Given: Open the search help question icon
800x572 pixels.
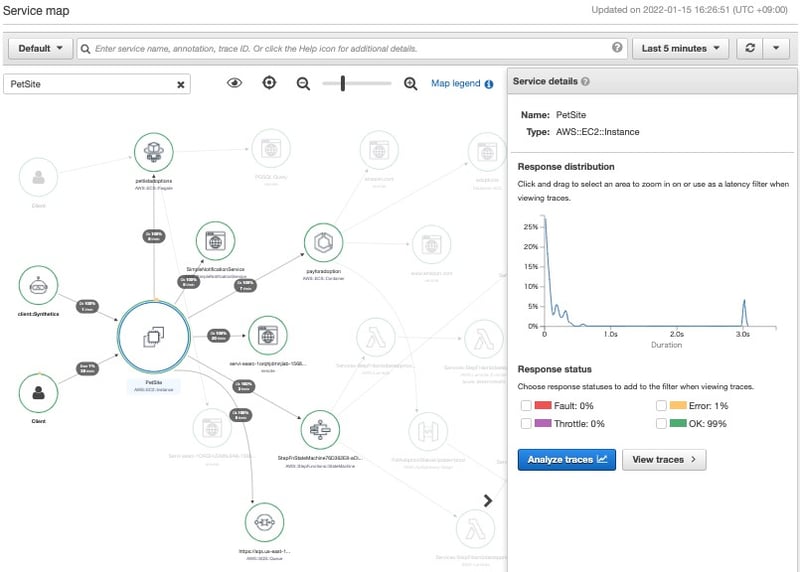Looking at the screenshot, I should [617, 47].
